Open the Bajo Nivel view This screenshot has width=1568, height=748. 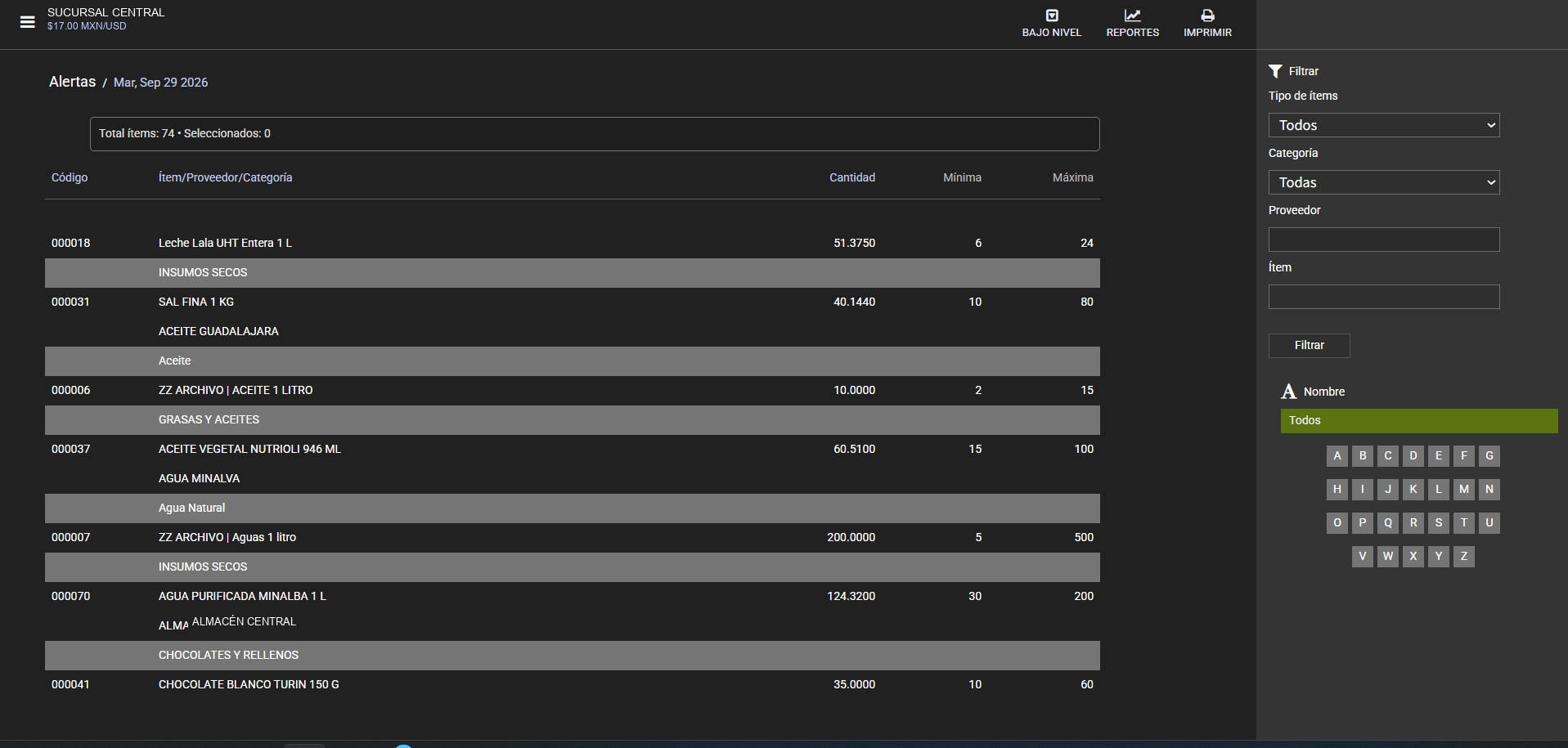[1052, 23]
